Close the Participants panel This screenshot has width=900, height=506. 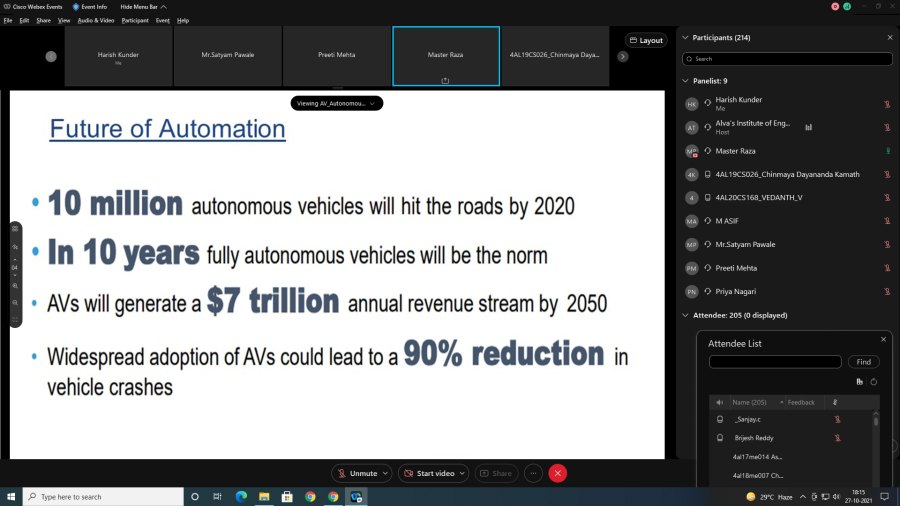pyautogui.click(x=890, y=37)
